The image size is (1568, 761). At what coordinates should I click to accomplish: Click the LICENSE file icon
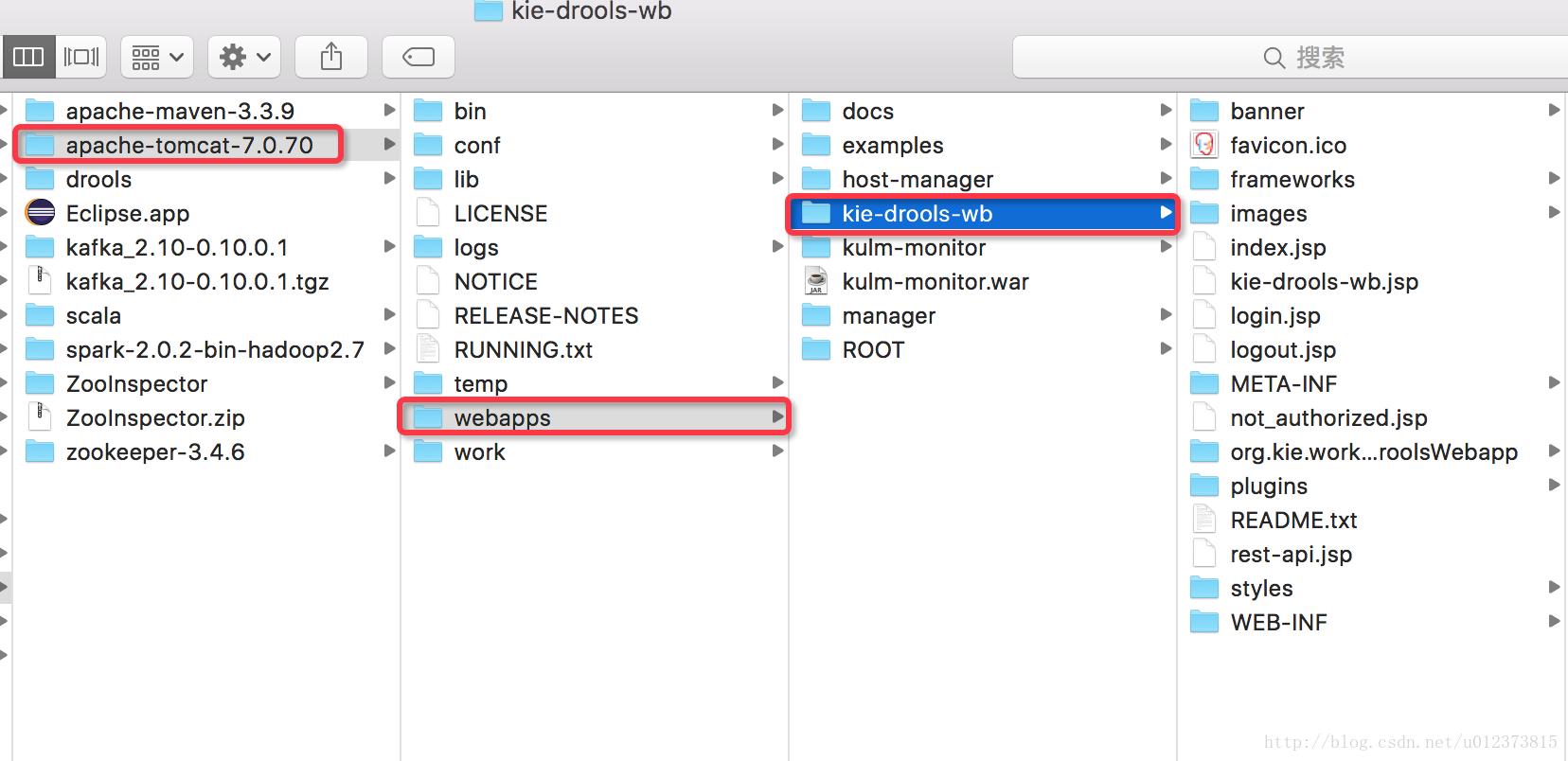click(428, 213)
